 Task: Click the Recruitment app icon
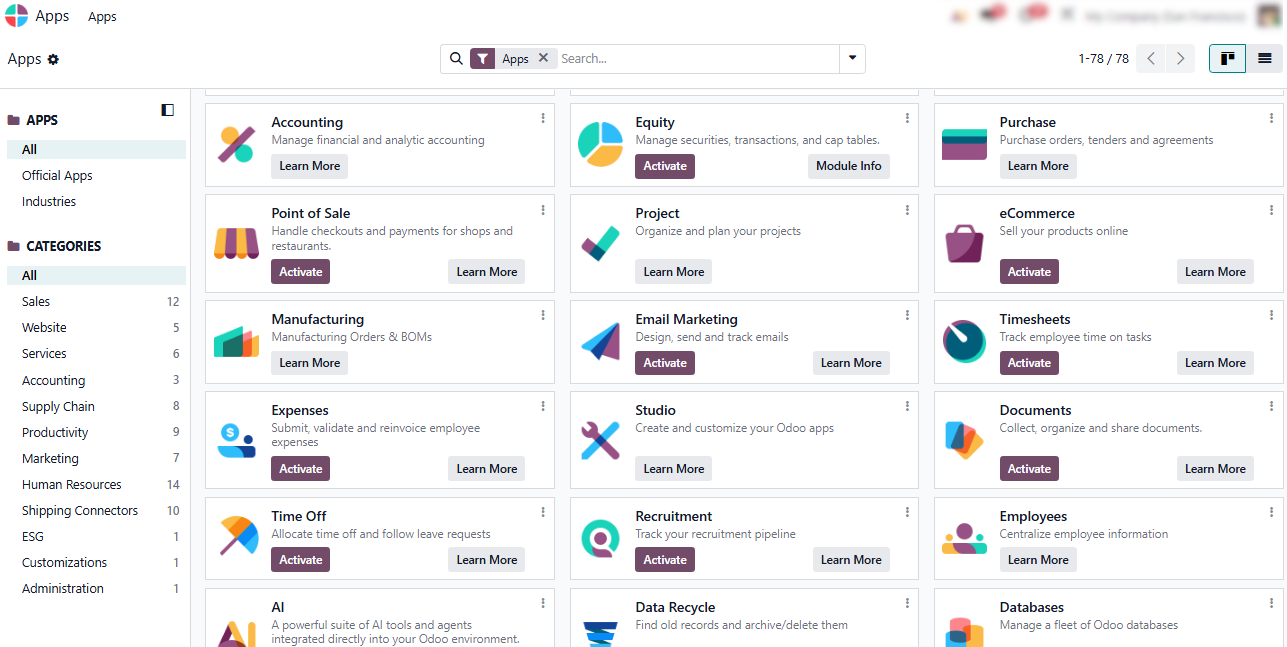coord(601,538)
